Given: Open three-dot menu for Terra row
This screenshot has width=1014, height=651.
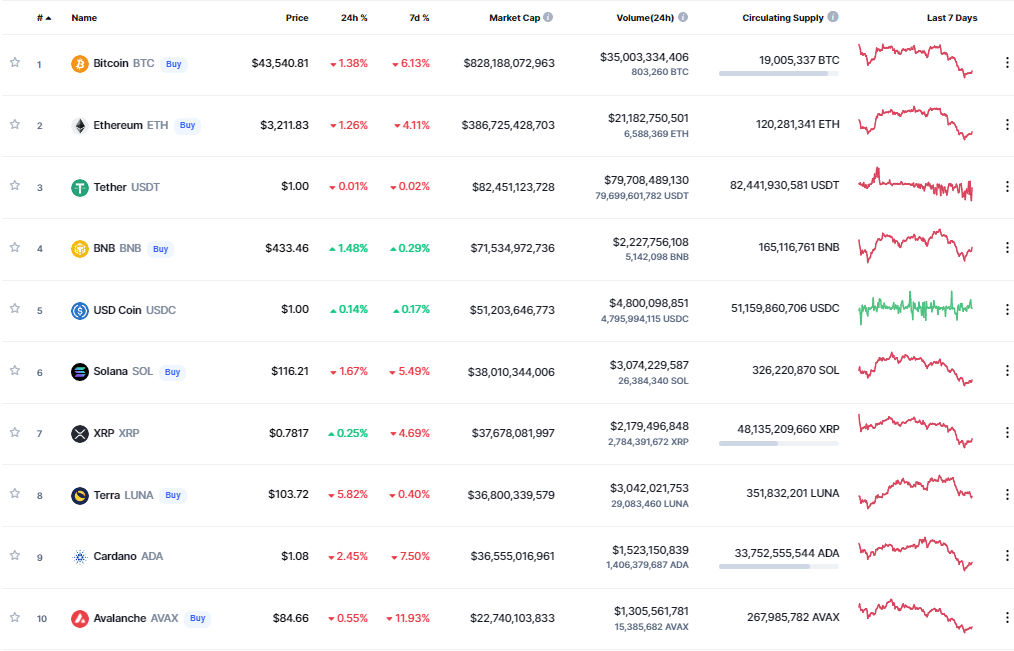Looking at the screenshot, I should coord(1007,494).
